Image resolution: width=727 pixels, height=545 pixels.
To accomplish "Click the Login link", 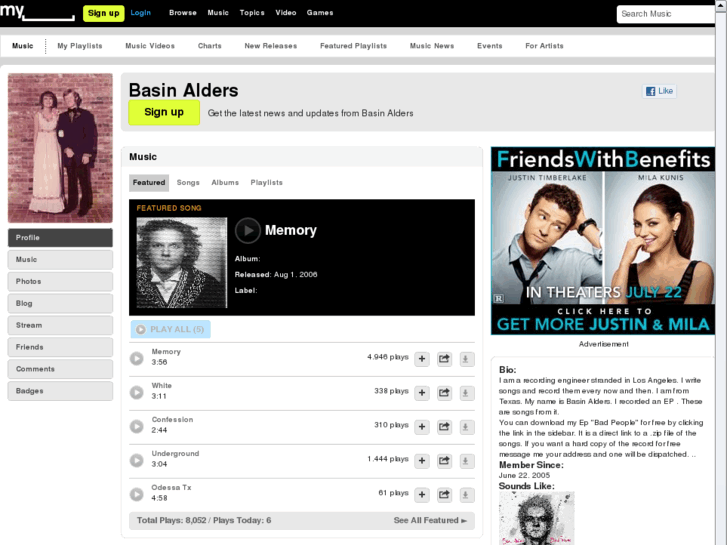I will (x=140, y=13).
